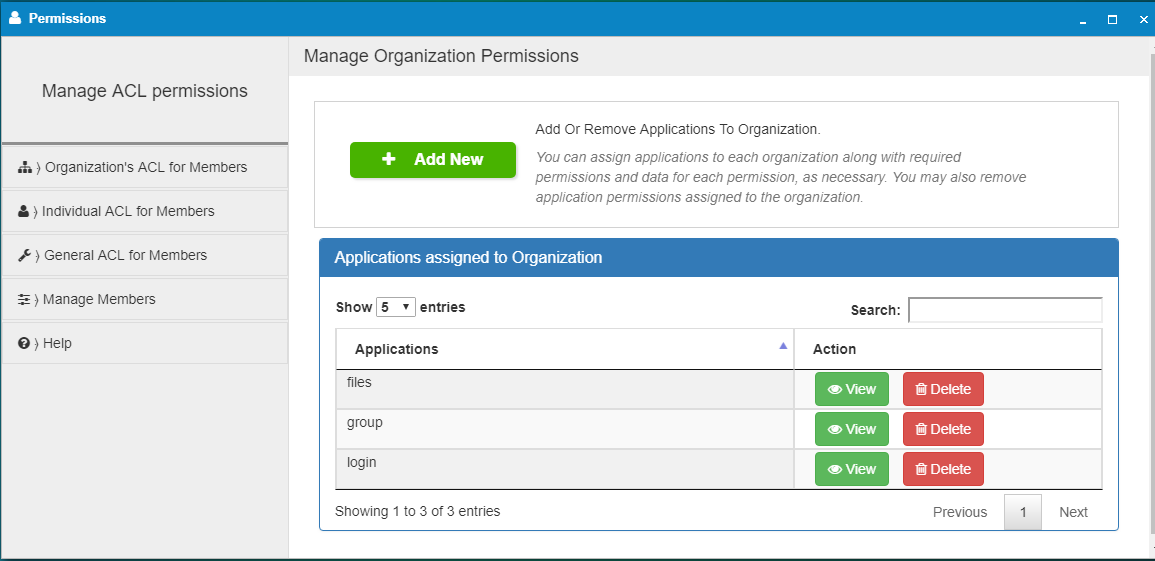
Task: View the files application permissions
Action: pyautogui.click(x=851, y=389)
